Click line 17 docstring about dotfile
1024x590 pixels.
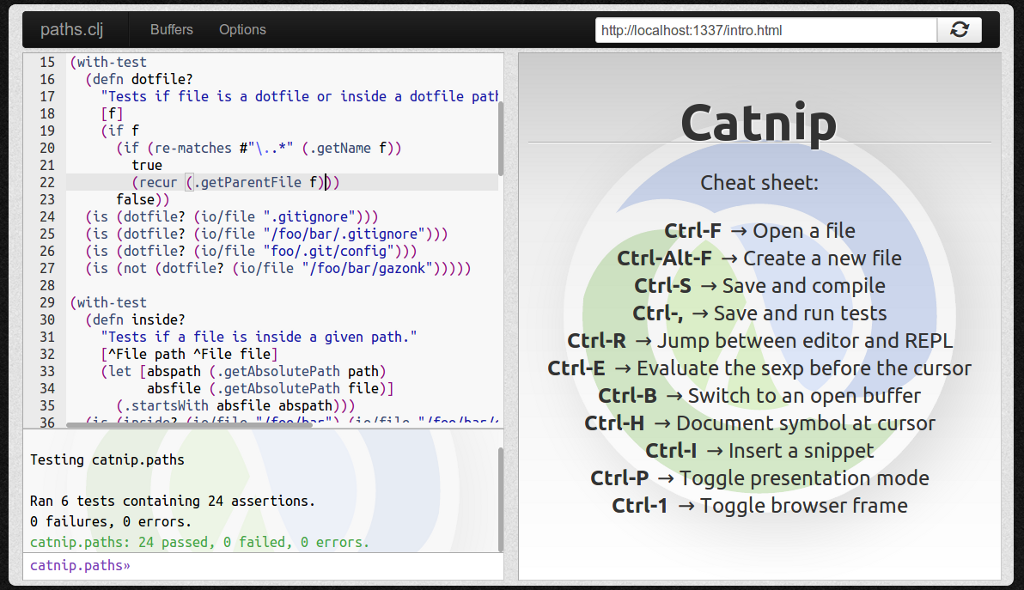tap(299, 96)
